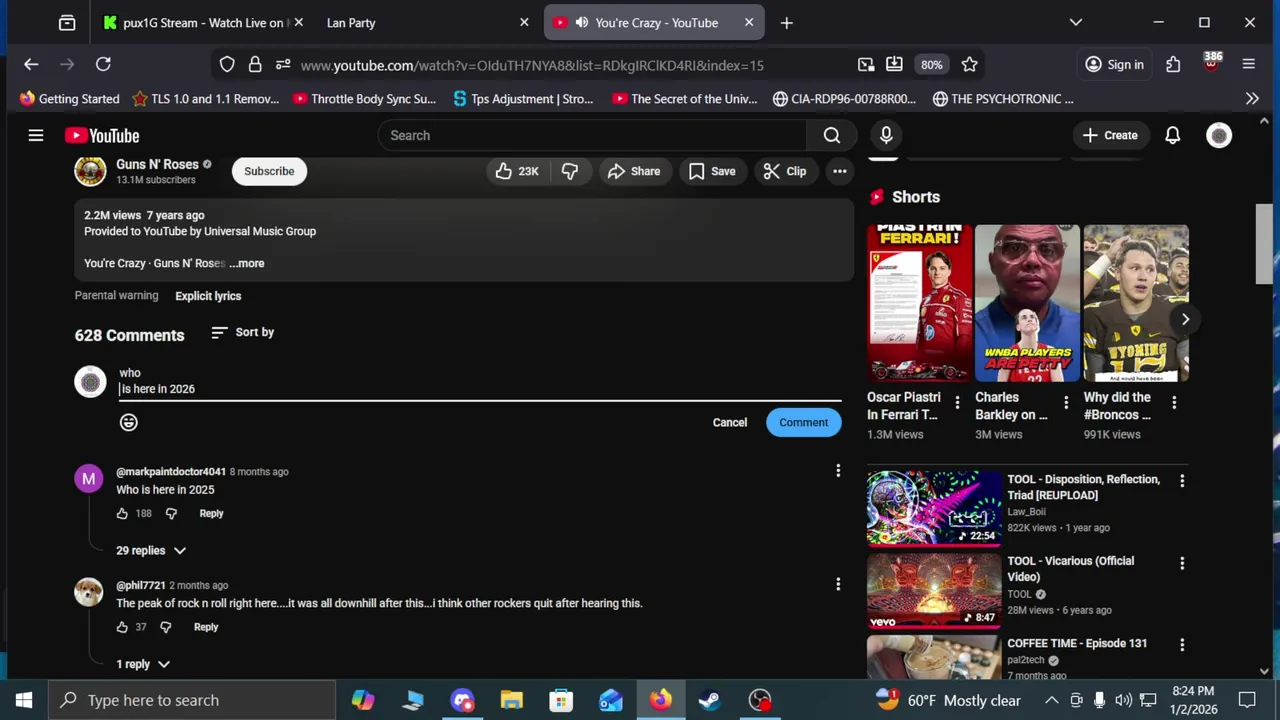Open taskbar volume control

tap(1123, 700)
